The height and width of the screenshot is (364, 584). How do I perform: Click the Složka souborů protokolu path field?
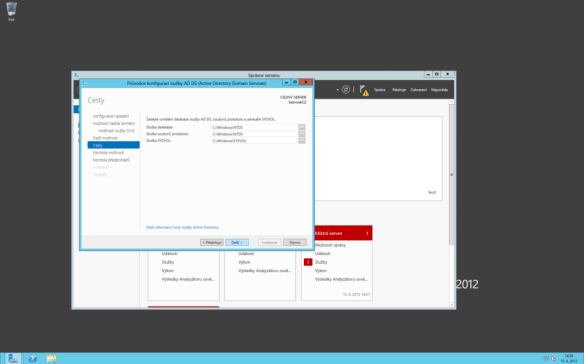[x=254, y=134]
